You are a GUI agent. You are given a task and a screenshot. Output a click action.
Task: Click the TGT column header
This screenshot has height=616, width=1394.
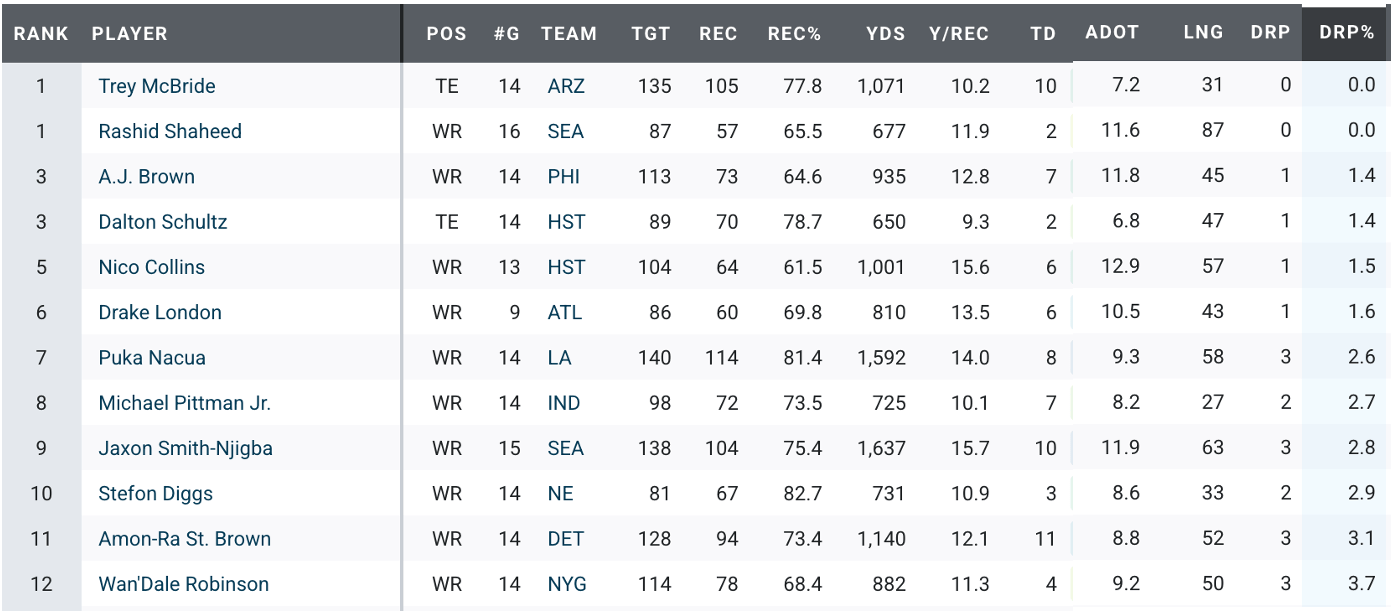point(651,33)
